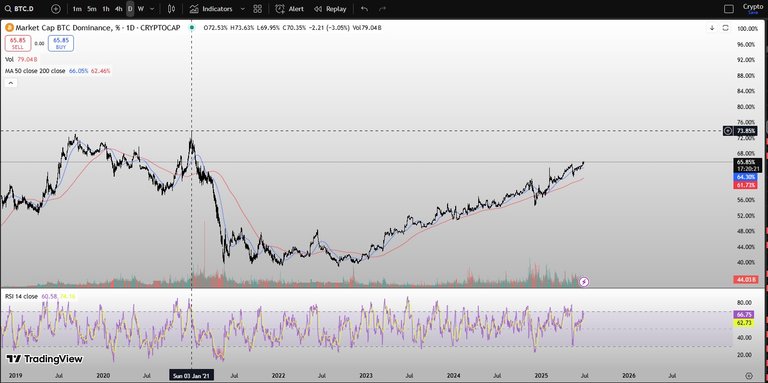Click the plus icon beside 73.85% label
This screenshot has width=768, height=383.
pyautogui.click(x=728, y=131)
